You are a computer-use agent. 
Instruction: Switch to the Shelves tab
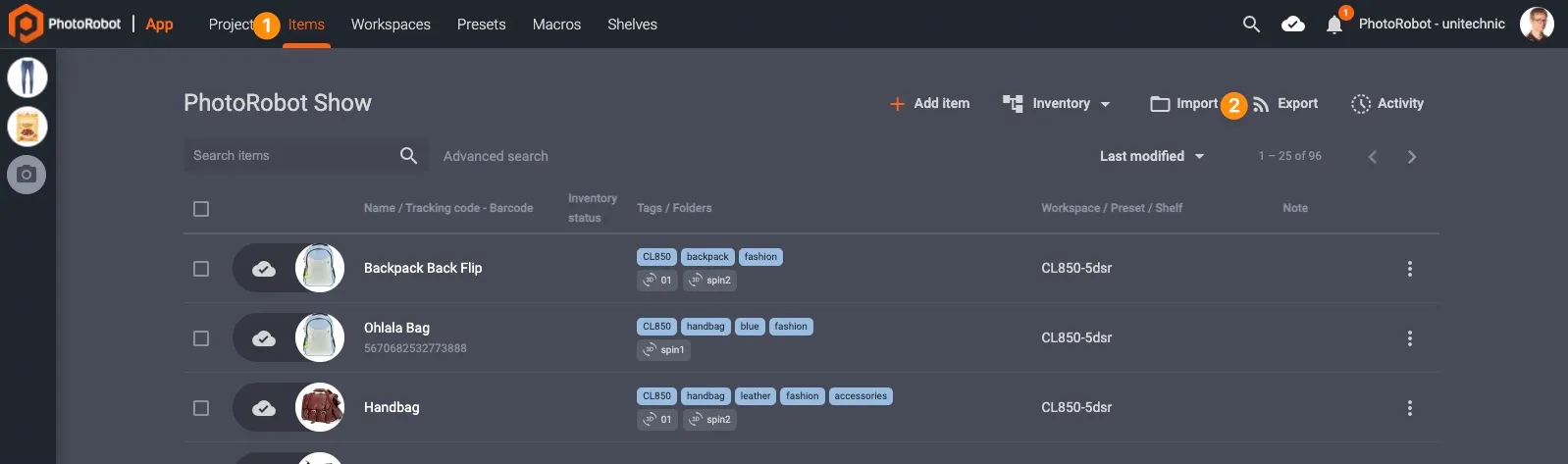click(x=632, y=25)
